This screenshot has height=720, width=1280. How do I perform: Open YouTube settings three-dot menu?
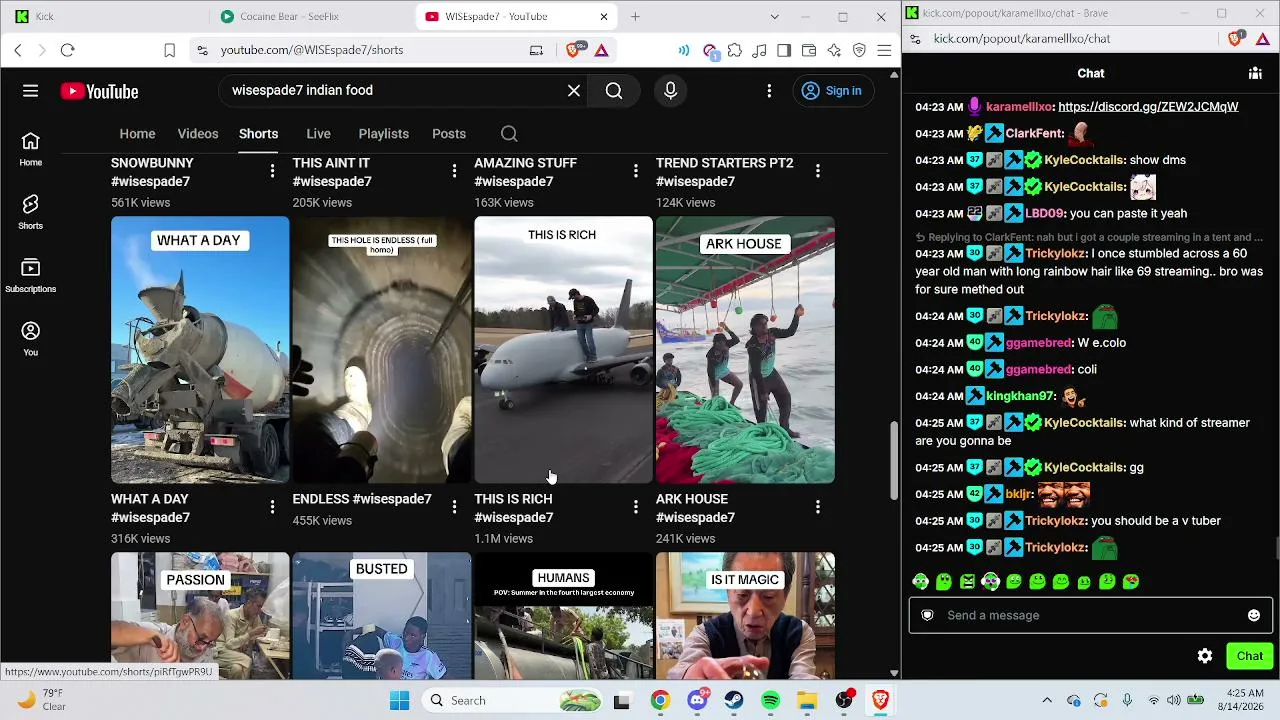pos(769,91)
